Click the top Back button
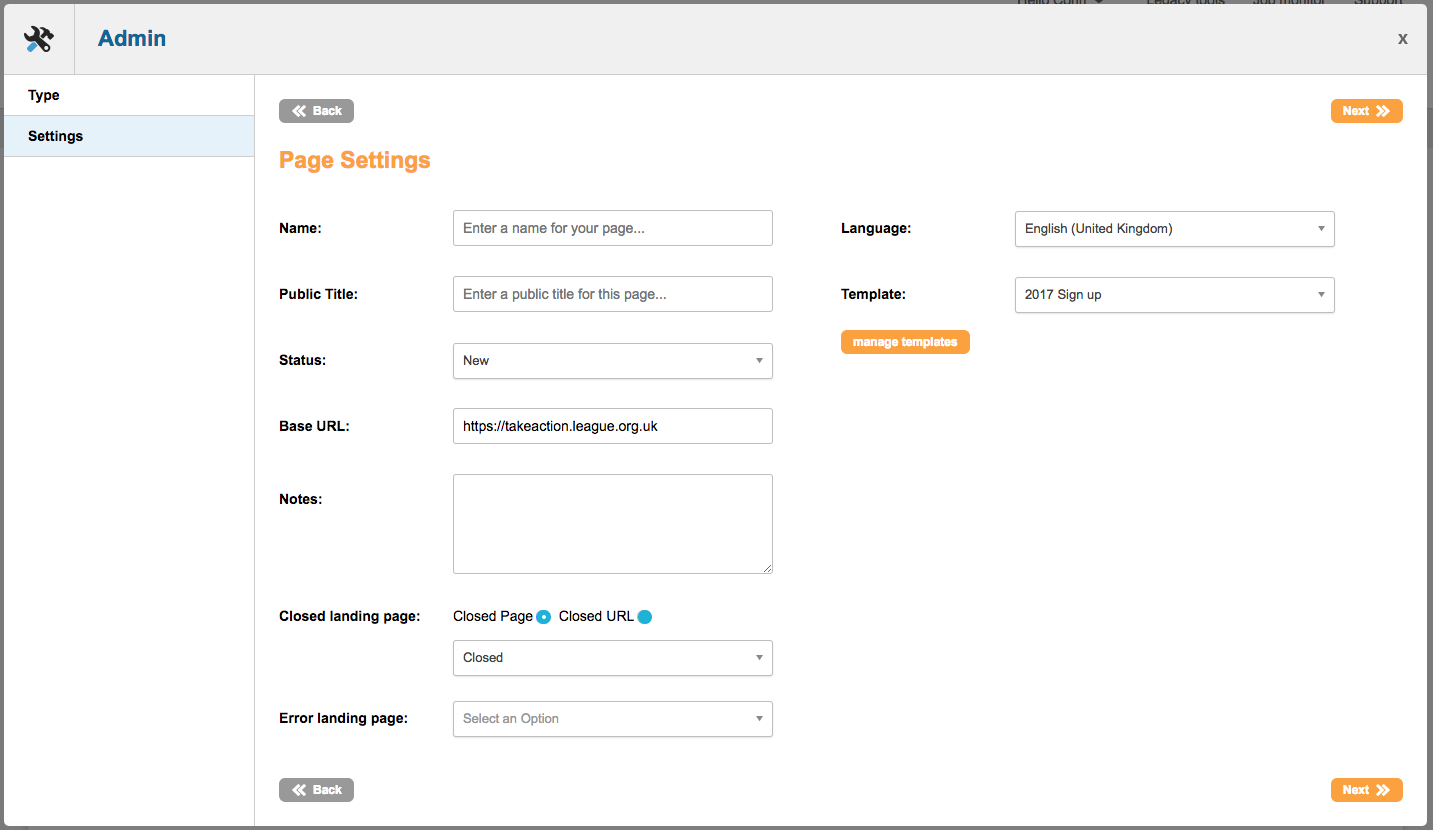The height and width of the screenshot is (830, 1433). (x=316, y=111)
